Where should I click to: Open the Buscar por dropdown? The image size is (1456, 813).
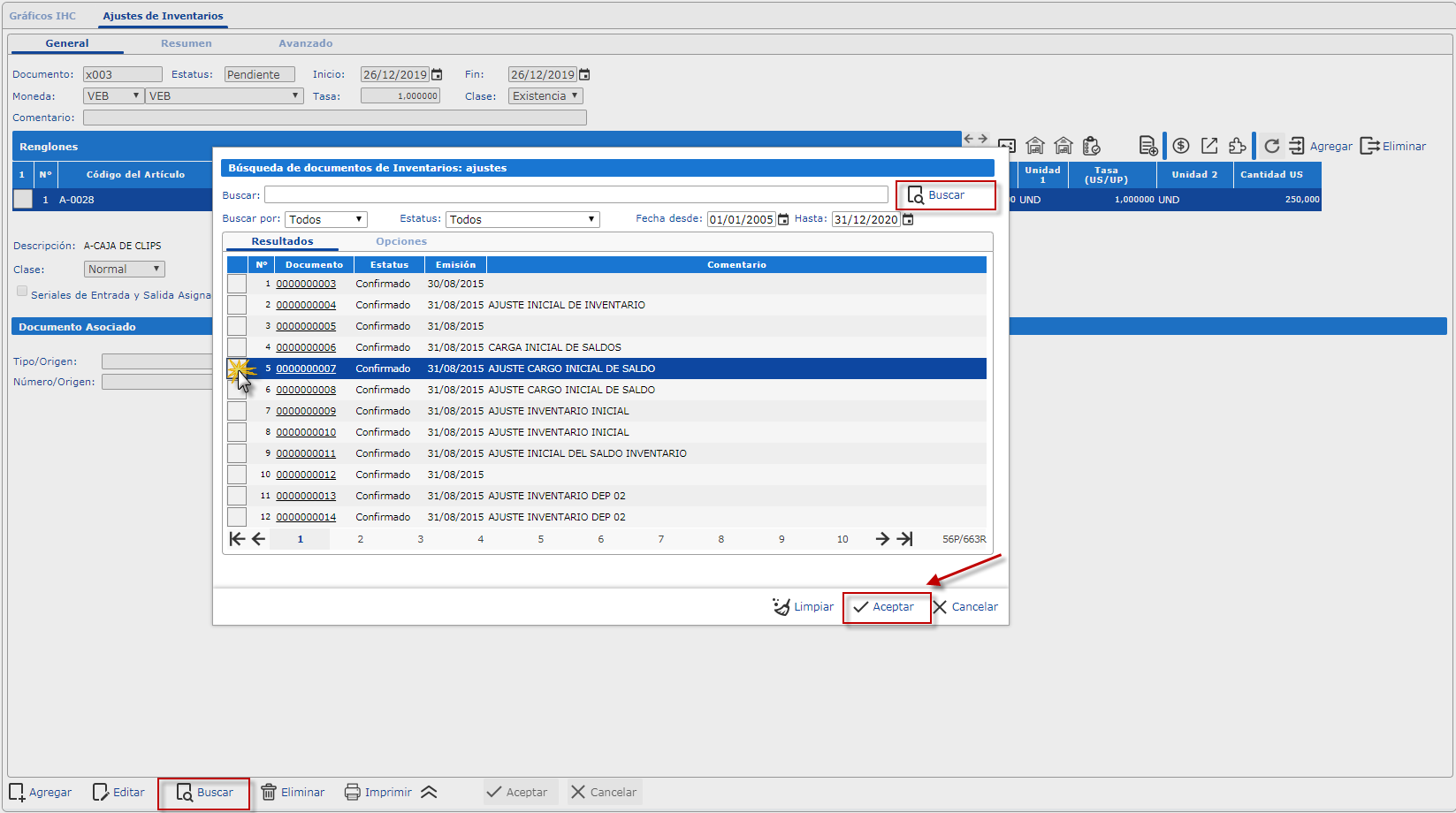tap(325, 220)
